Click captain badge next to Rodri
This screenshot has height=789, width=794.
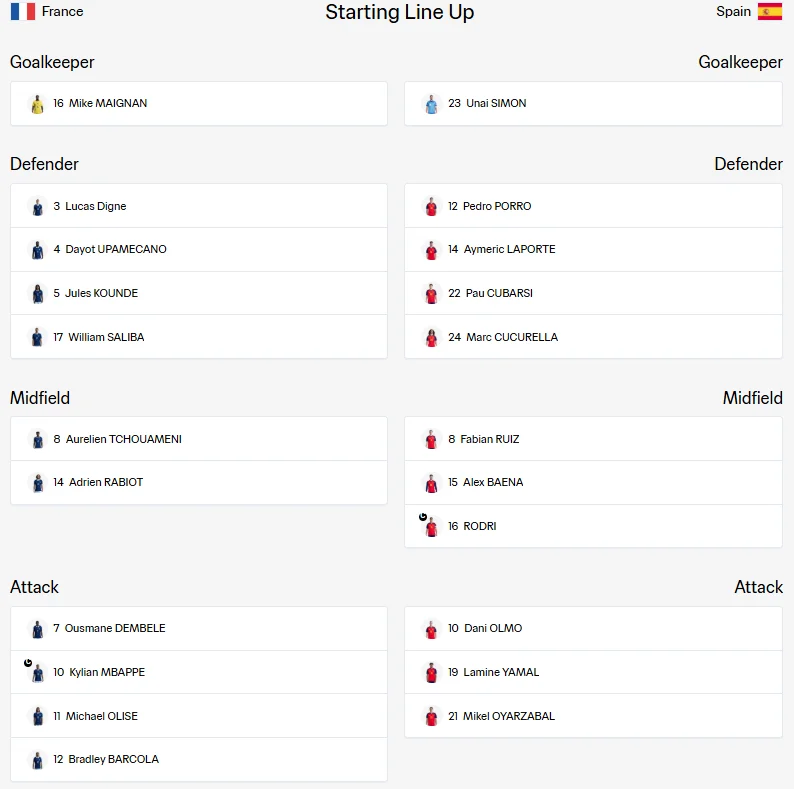(423, 517)
